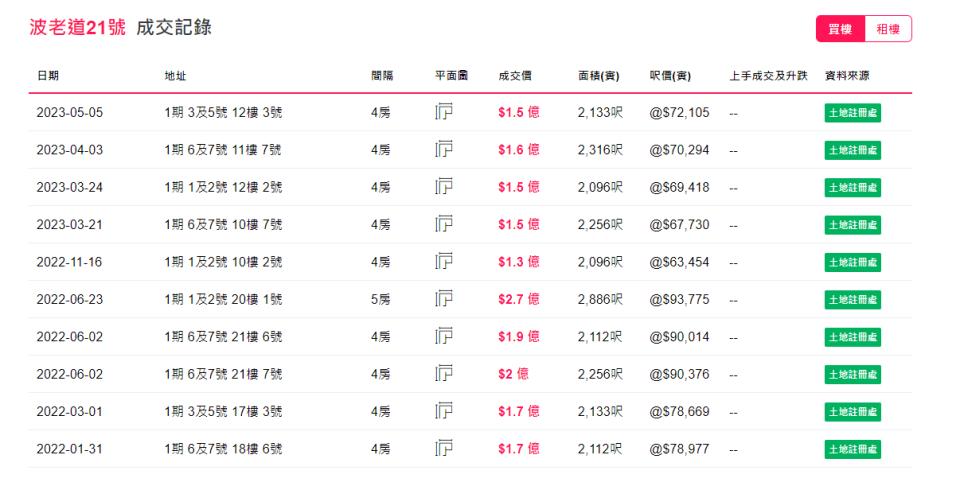Click the $2.7 億 transaction price
This screenshot has height=486, width=960.
519,299
